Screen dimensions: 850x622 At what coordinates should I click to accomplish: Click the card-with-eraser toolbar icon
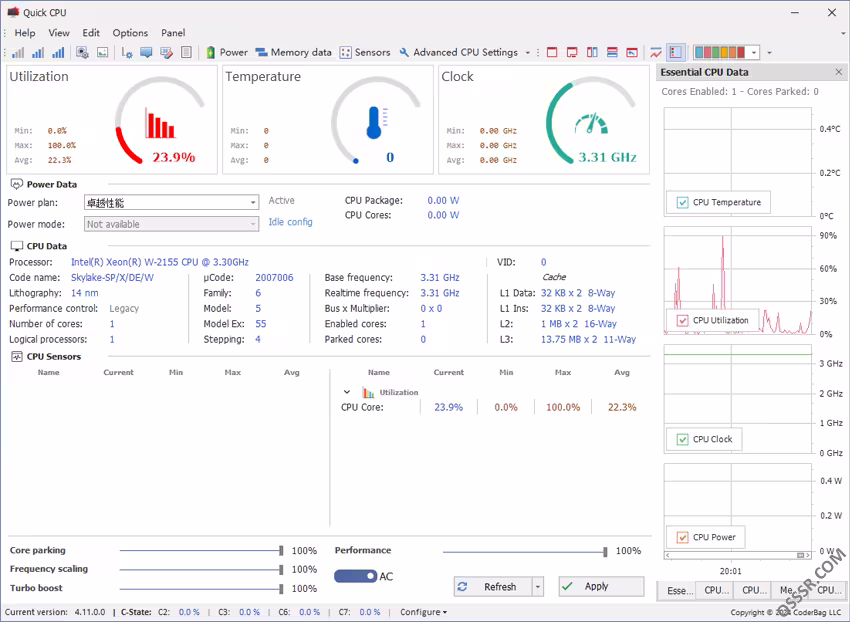(x=166, y=53)
